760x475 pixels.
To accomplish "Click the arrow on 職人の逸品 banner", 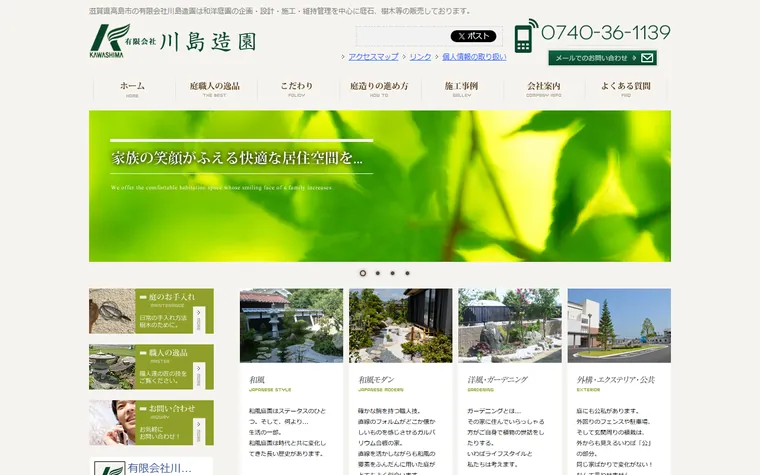I will pyautogui.click(x=198, y=376).
